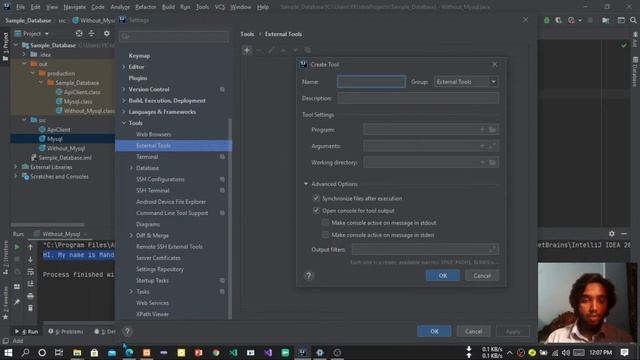Expand Build, Execution, Deployment settings
The image size is (640, 360).
(124, 100)
